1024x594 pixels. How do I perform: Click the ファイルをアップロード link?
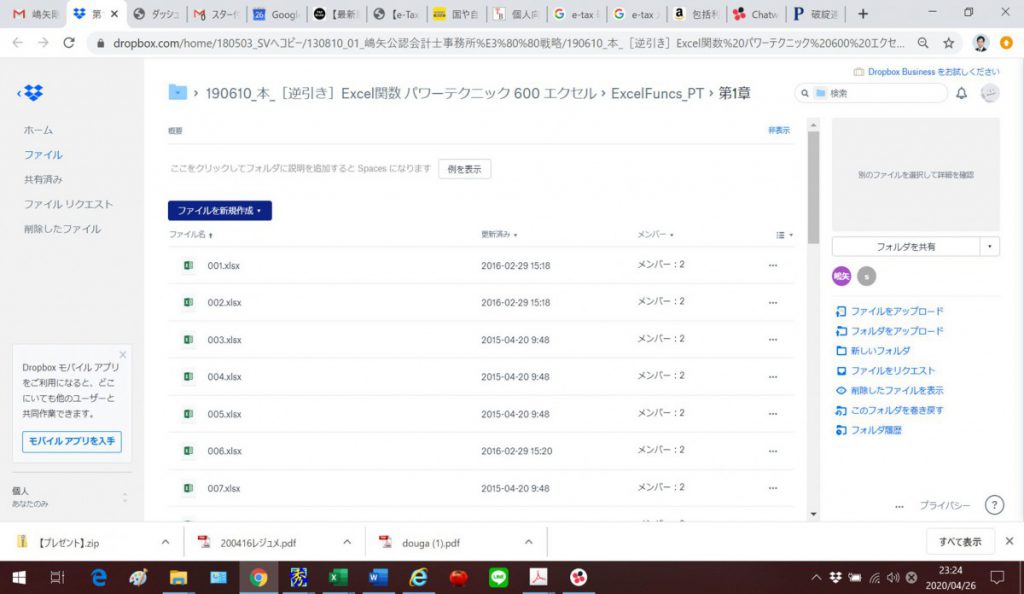point(896,311)
